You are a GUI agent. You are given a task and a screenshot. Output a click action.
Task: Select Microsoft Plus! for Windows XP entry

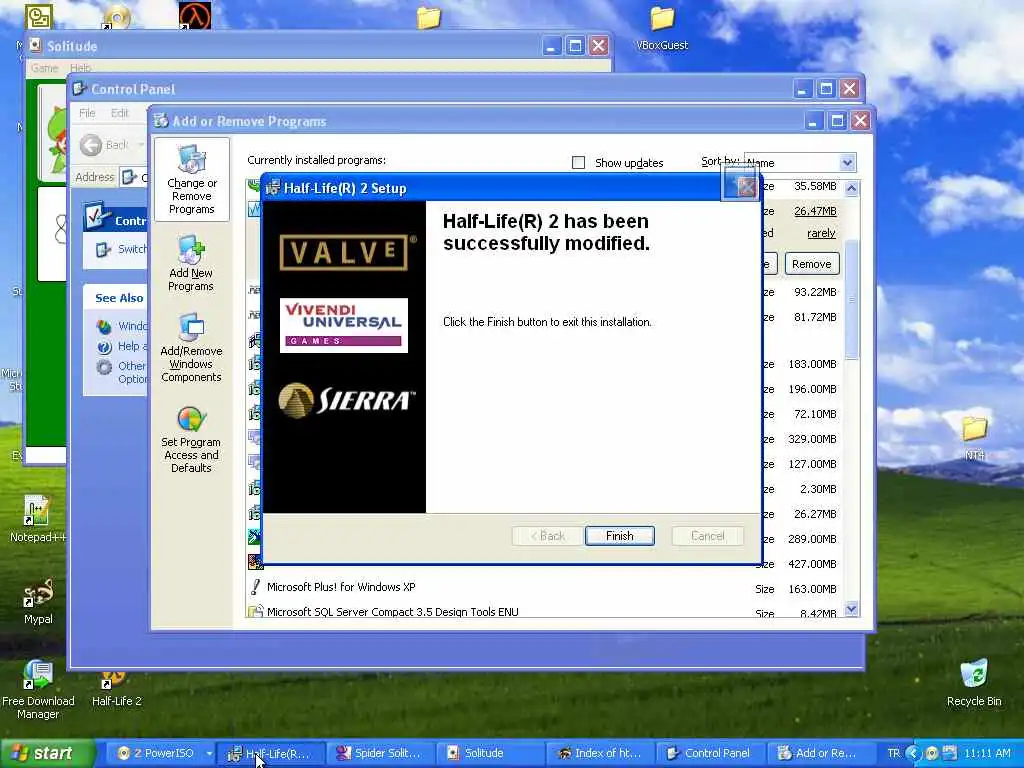click(x=341, y=586)
